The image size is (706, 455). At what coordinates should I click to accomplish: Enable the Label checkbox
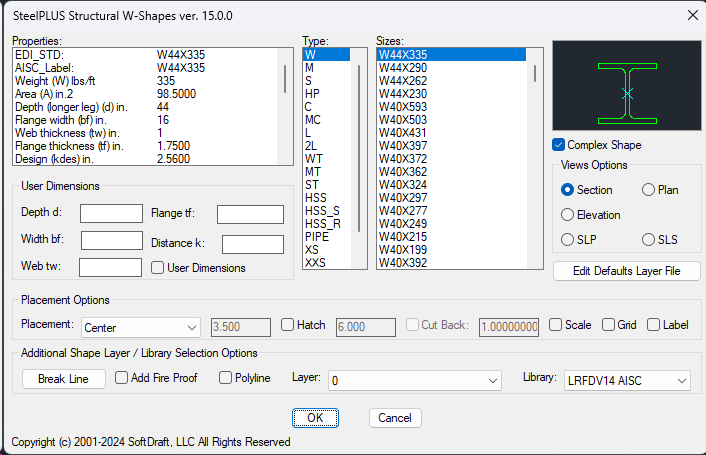pos(653,324)
